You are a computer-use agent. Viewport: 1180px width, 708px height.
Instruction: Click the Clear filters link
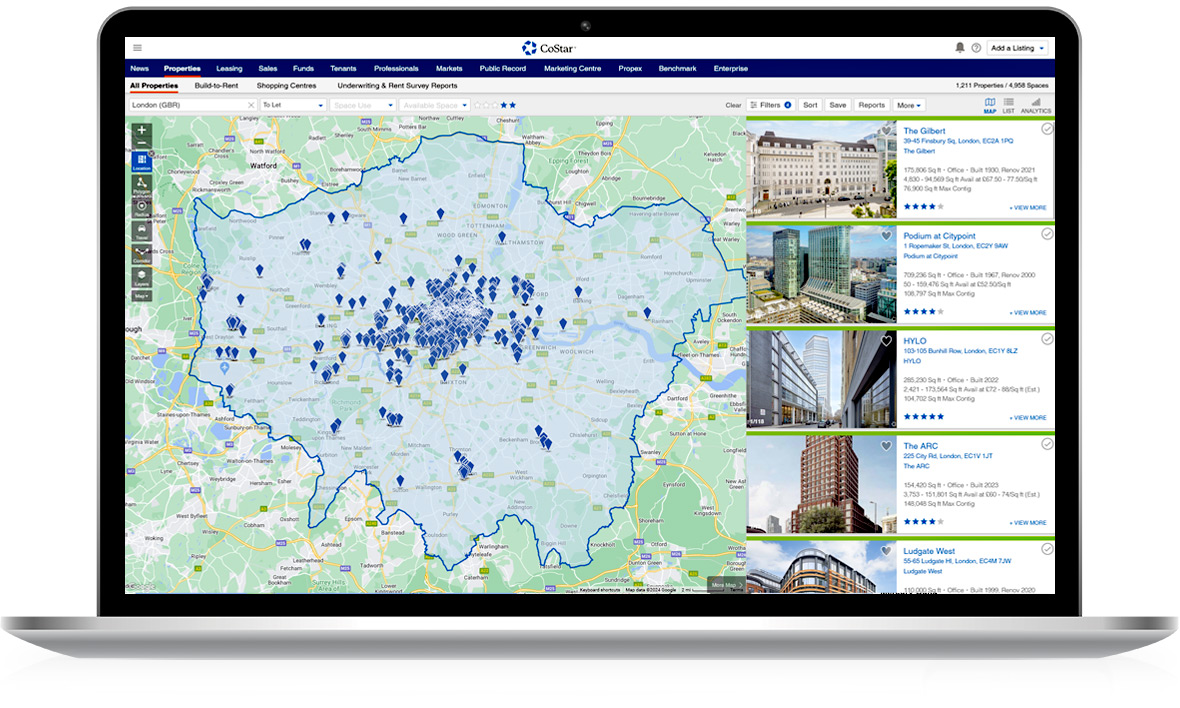coord(733,105)
